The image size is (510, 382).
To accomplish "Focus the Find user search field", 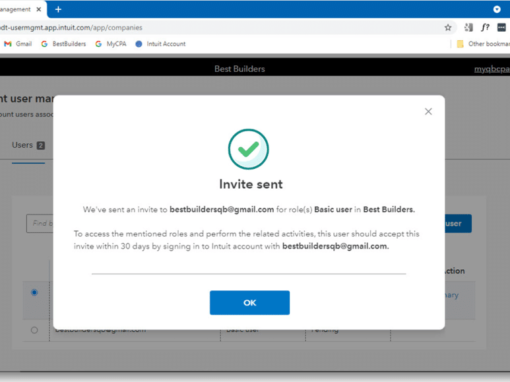I will tap(40, 223).
